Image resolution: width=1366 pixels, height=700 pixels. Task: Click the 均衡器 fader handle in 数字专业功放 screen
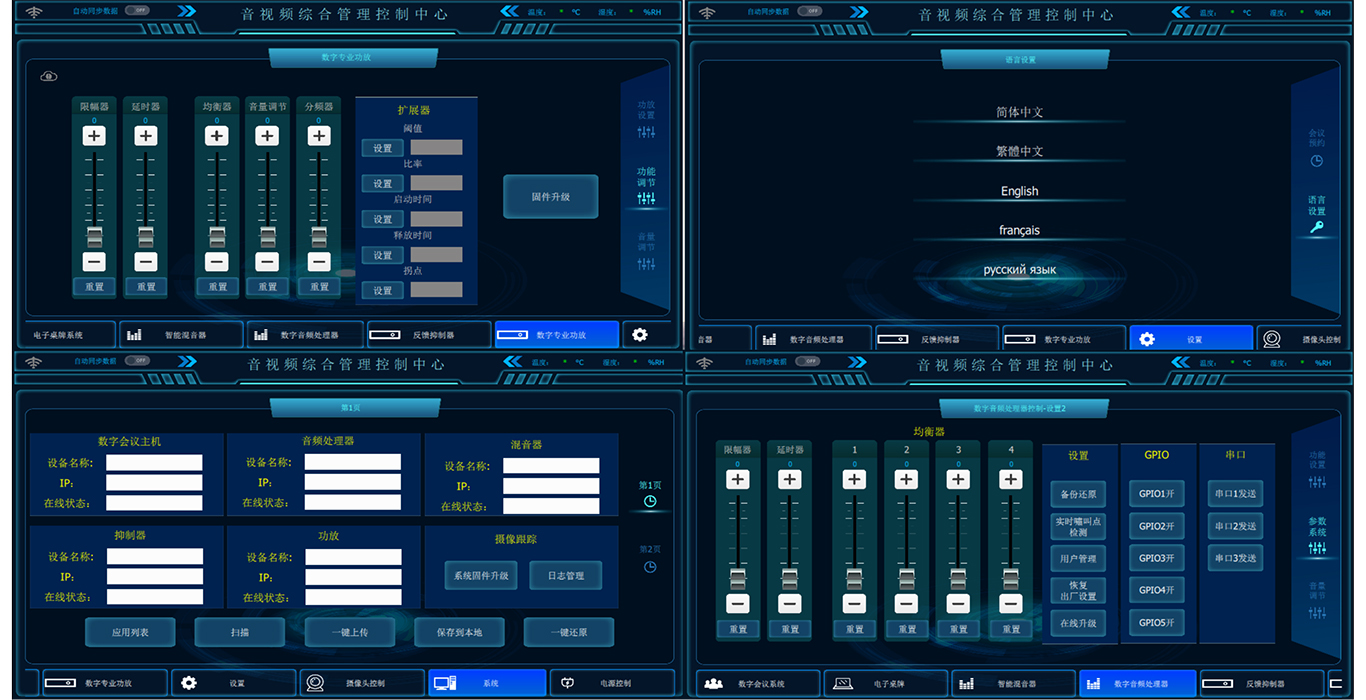(x=217, y=236)
